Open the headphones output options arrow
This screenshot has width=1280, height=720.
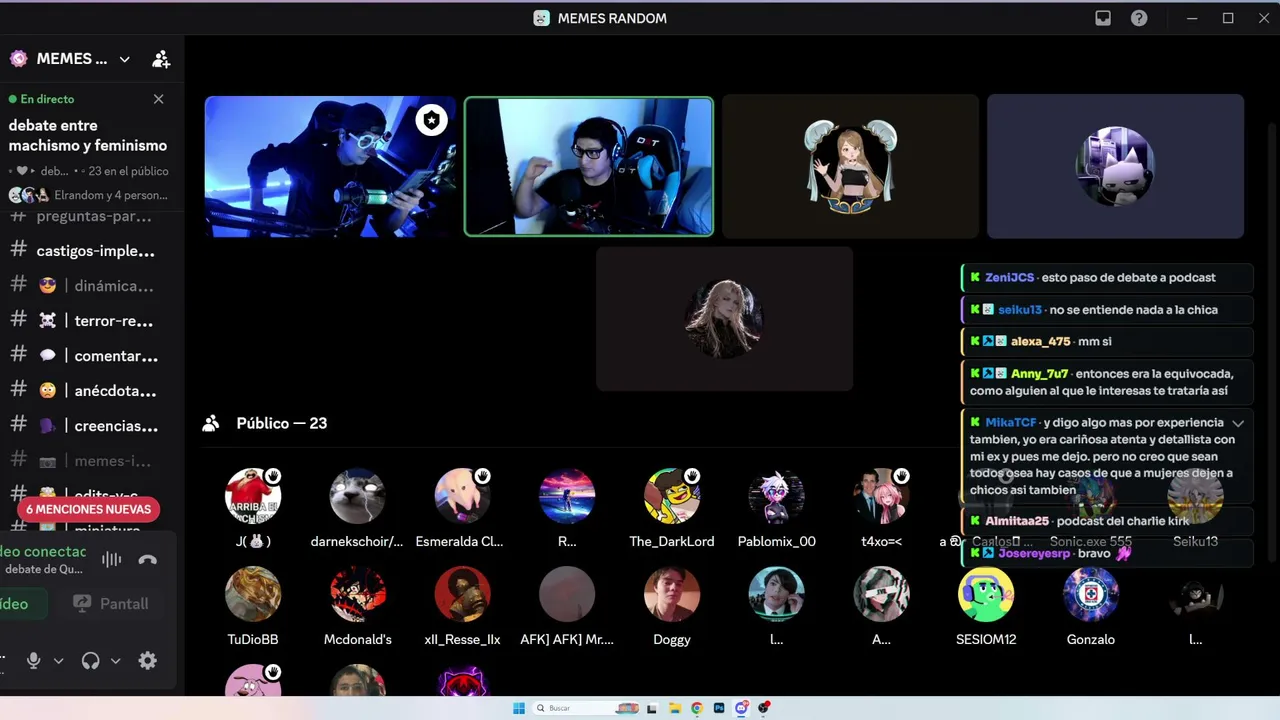click(115, 661)
